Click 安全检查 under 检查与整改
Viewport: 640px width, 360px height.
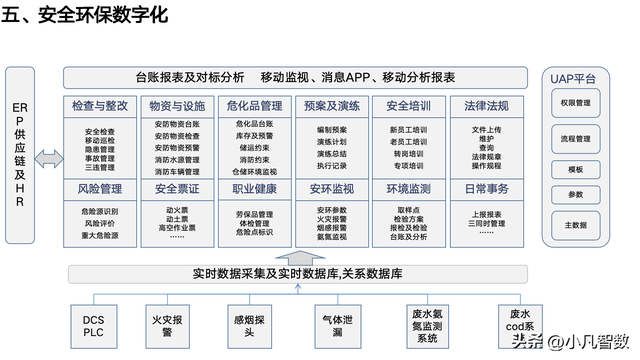pos(100,131)
